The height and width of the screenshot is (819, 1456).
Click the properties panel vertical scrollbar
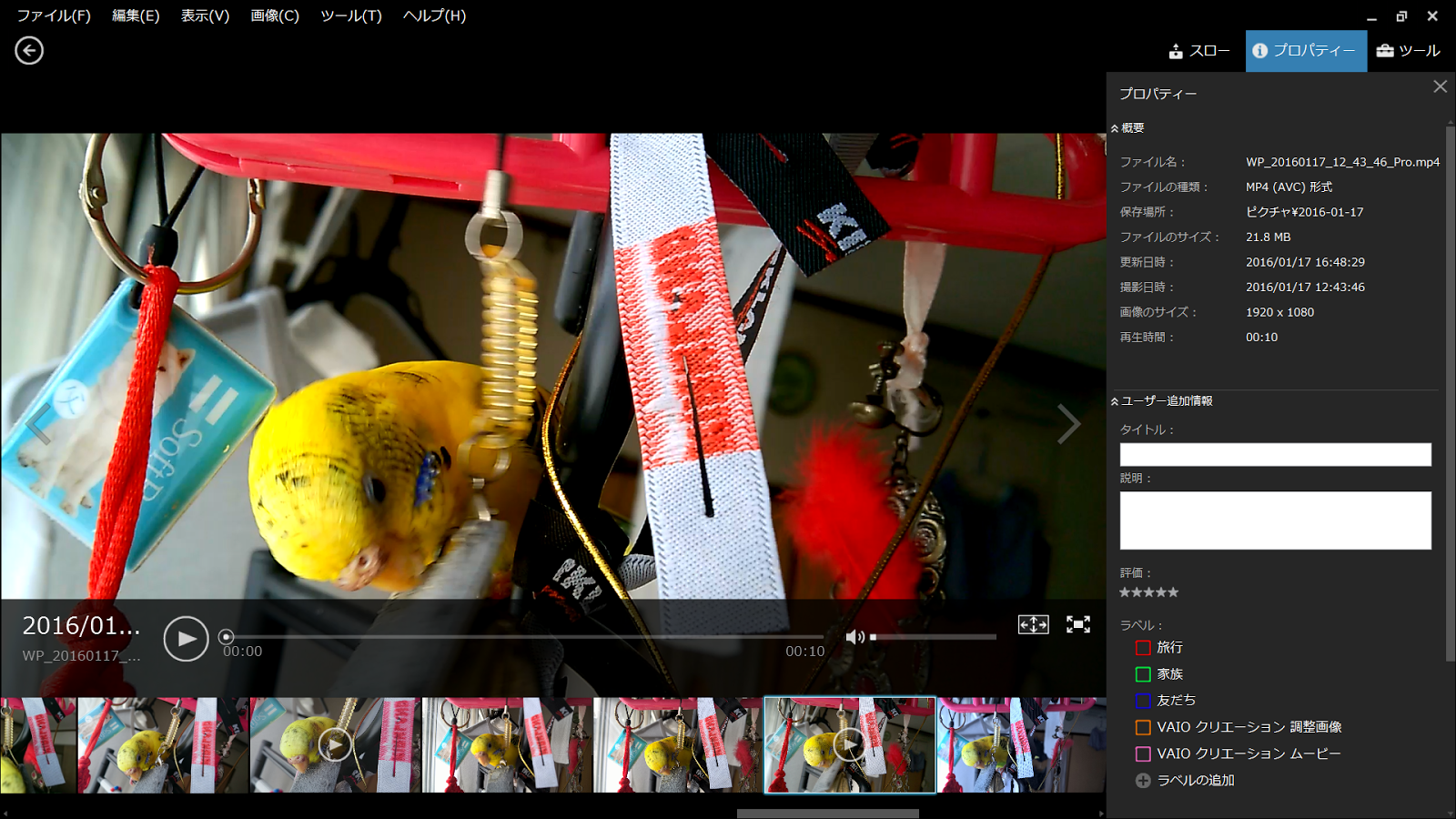click(x=1451, y=393)
